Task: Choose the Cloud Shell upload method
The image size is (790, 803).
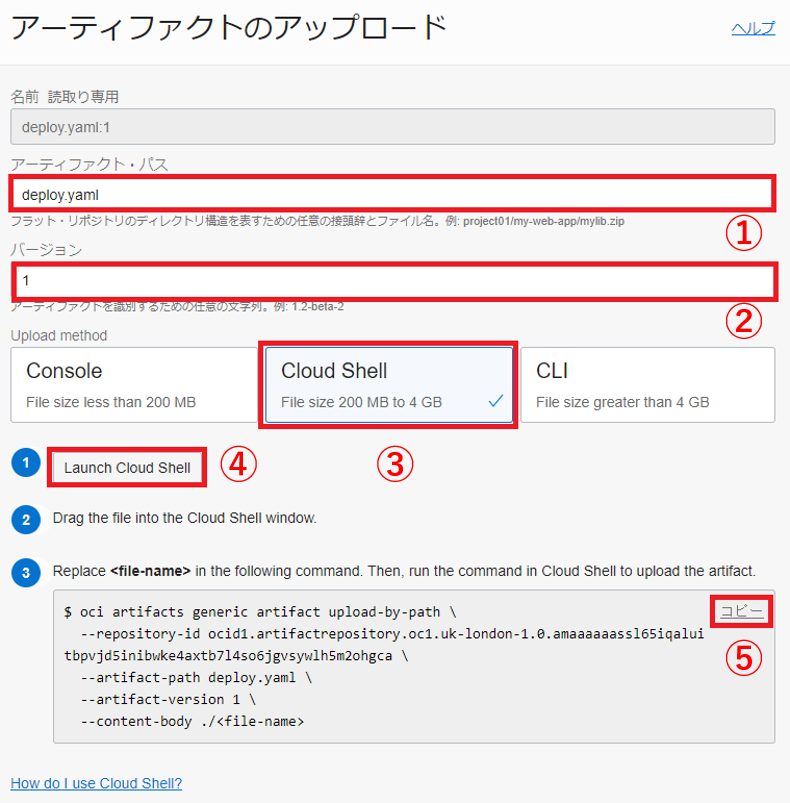Action: (387, 385)
